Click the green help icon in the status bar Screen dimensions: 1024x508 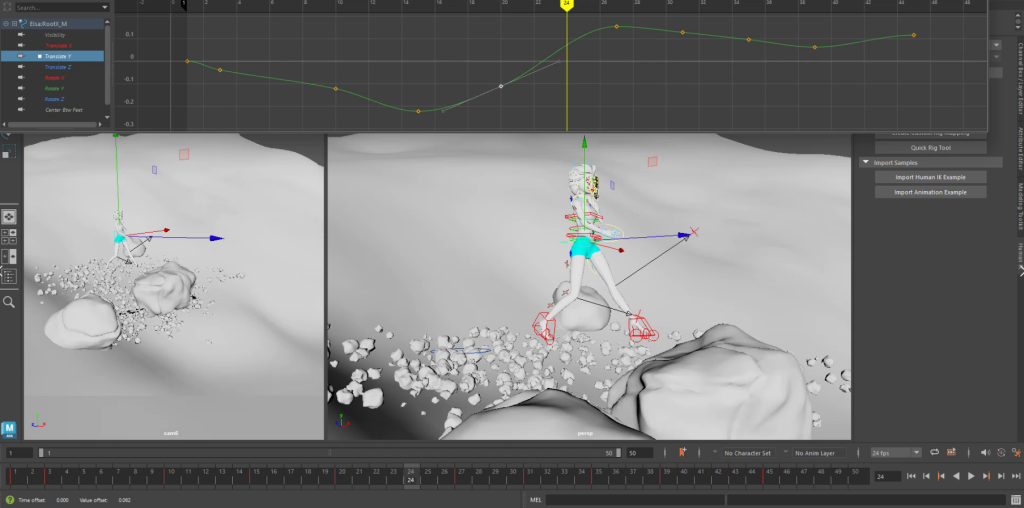point(10,500)
